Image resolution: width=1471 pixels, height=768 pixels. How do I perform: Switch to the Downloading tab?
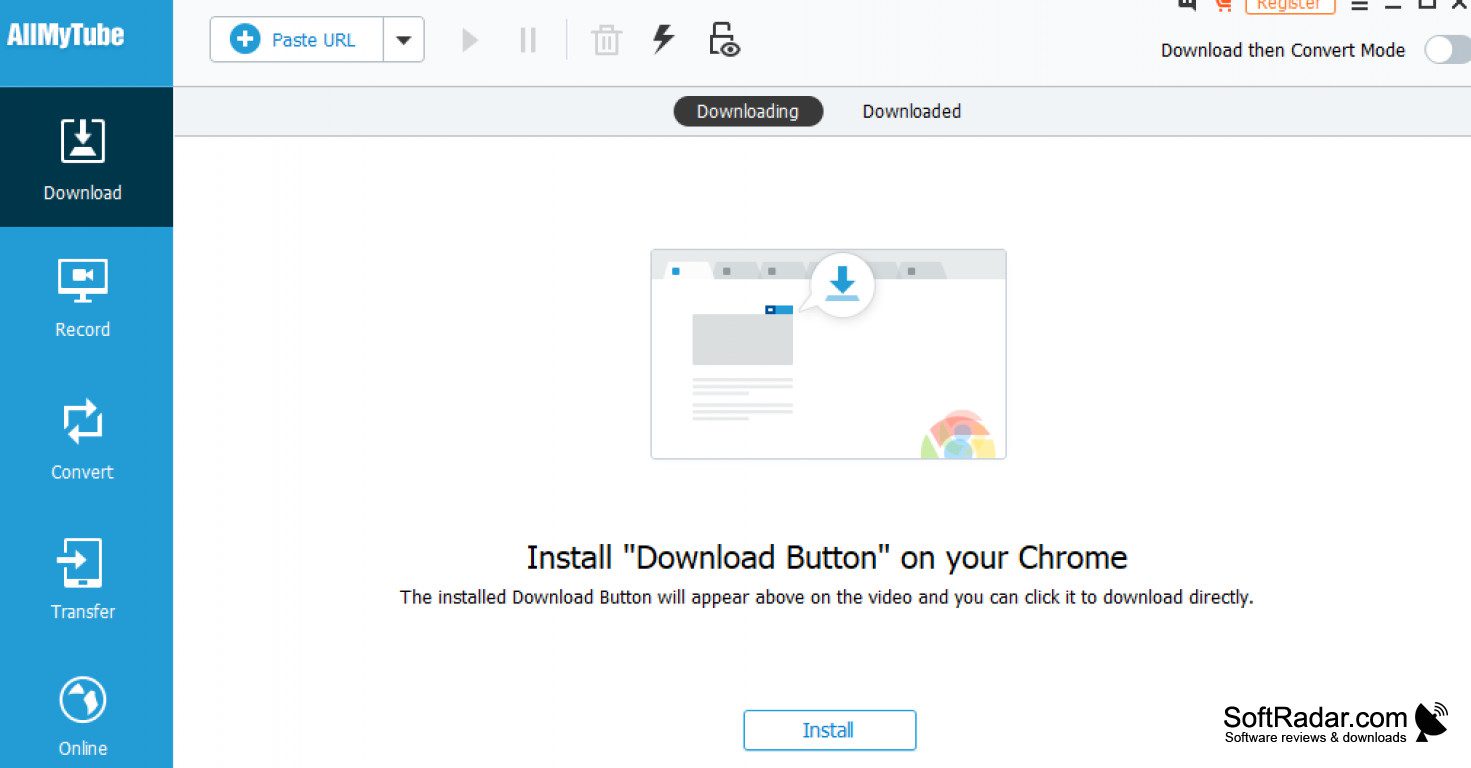pos(748,111)
